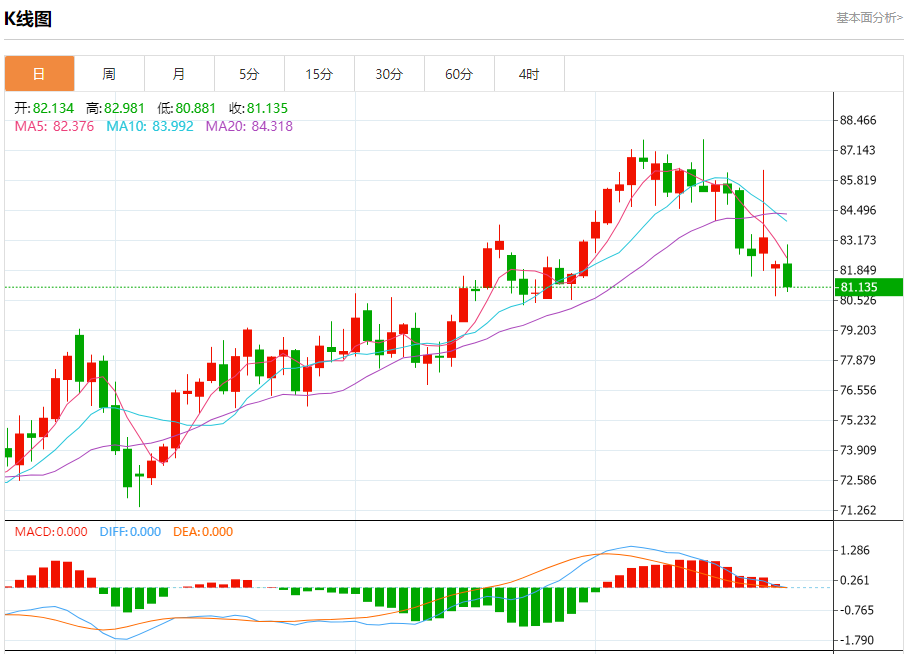
Task: Click the 88.466 price axis label
Action: tap(857, 120)
